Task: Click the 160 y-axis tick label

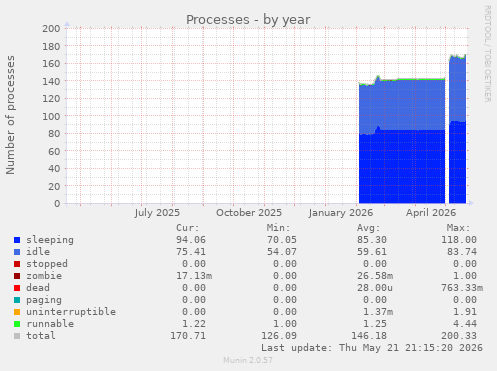Action: [51, 63]
